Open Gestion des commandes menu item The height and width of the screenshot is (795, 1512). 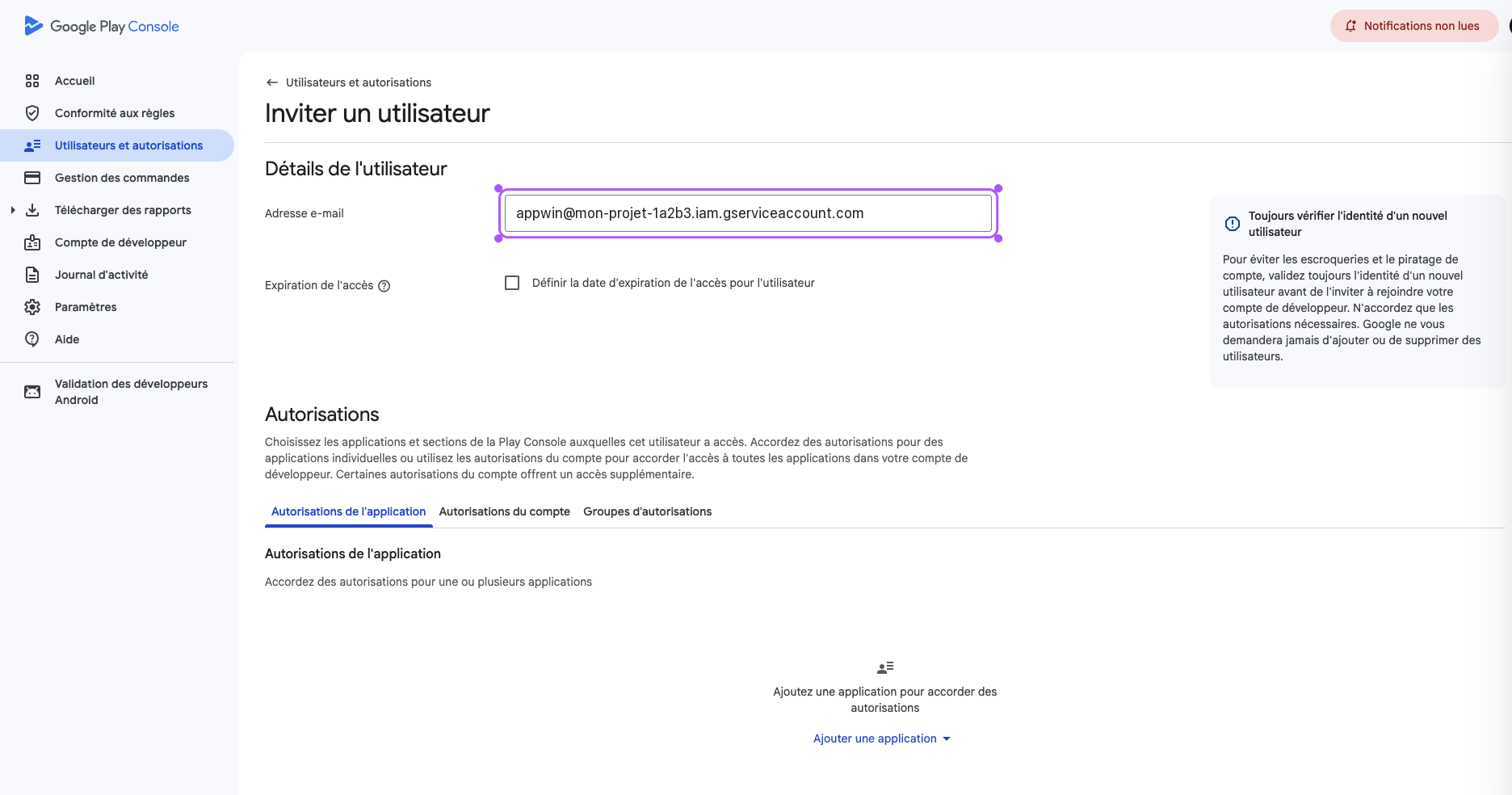[117, 178]
